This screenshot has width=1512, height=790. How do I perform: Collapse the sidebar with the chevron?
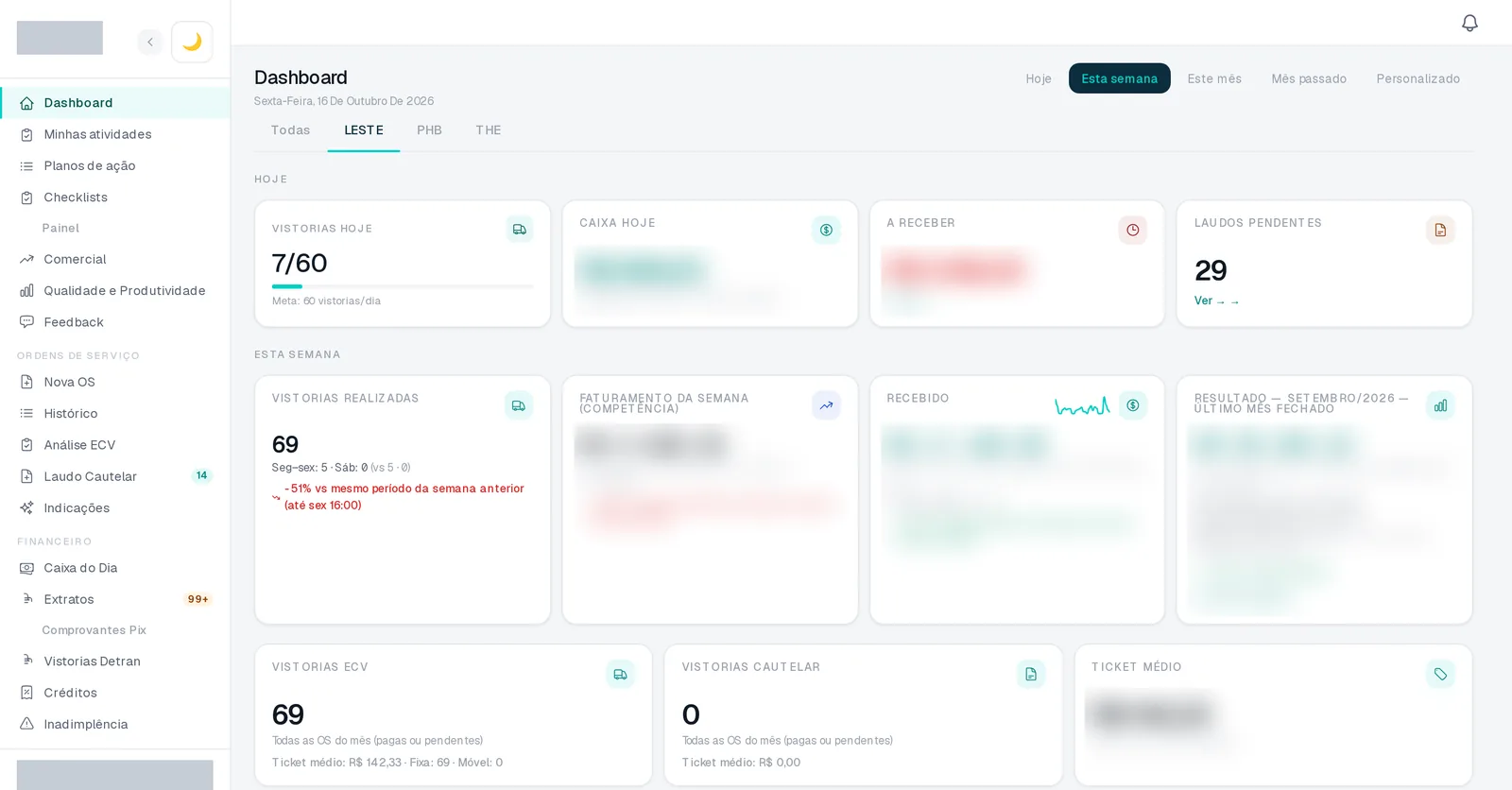pyautogui.click(x=149, y=42)
